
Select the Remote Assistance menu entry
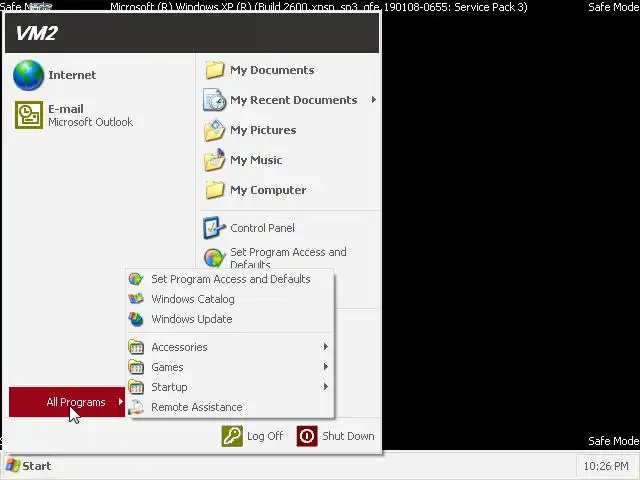pyautogui.click(x=230, y=407)
